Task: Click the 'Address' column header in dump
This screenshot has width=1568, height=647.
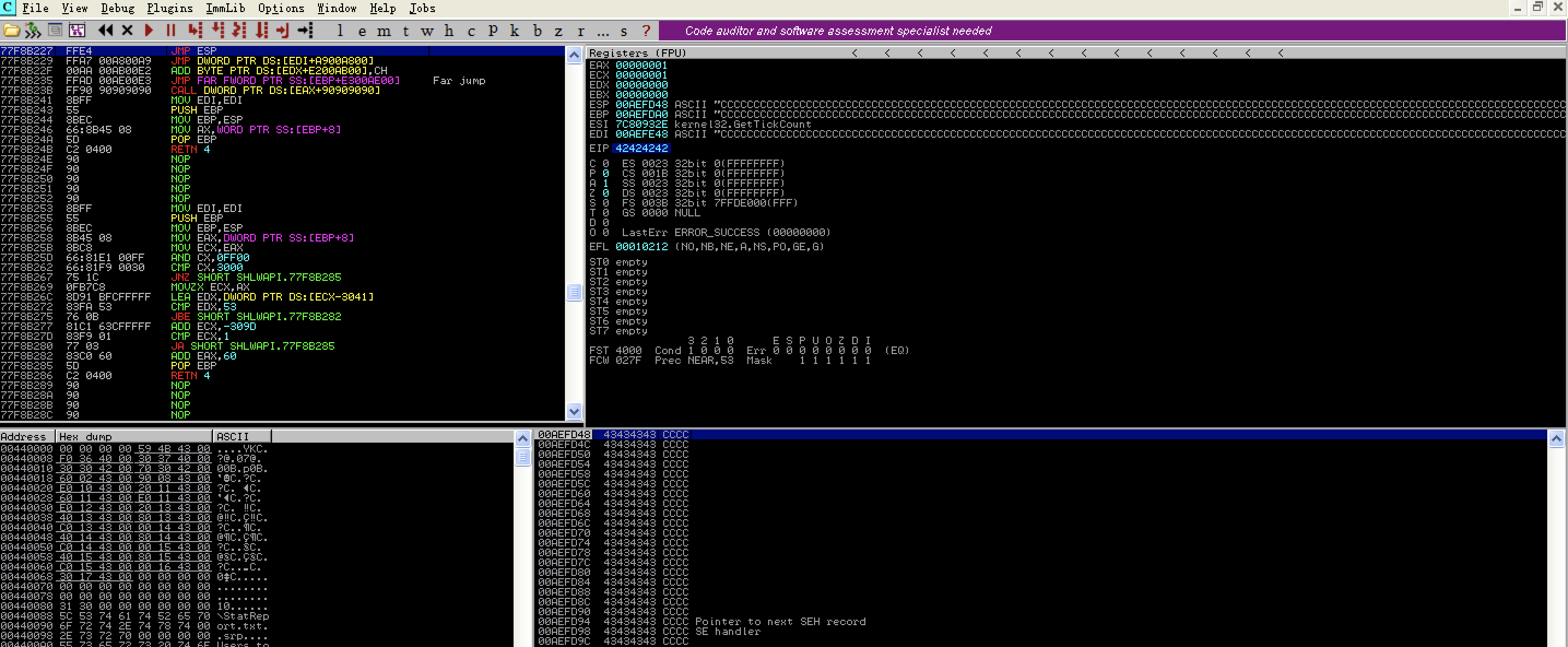Action: tap(27, 437)
